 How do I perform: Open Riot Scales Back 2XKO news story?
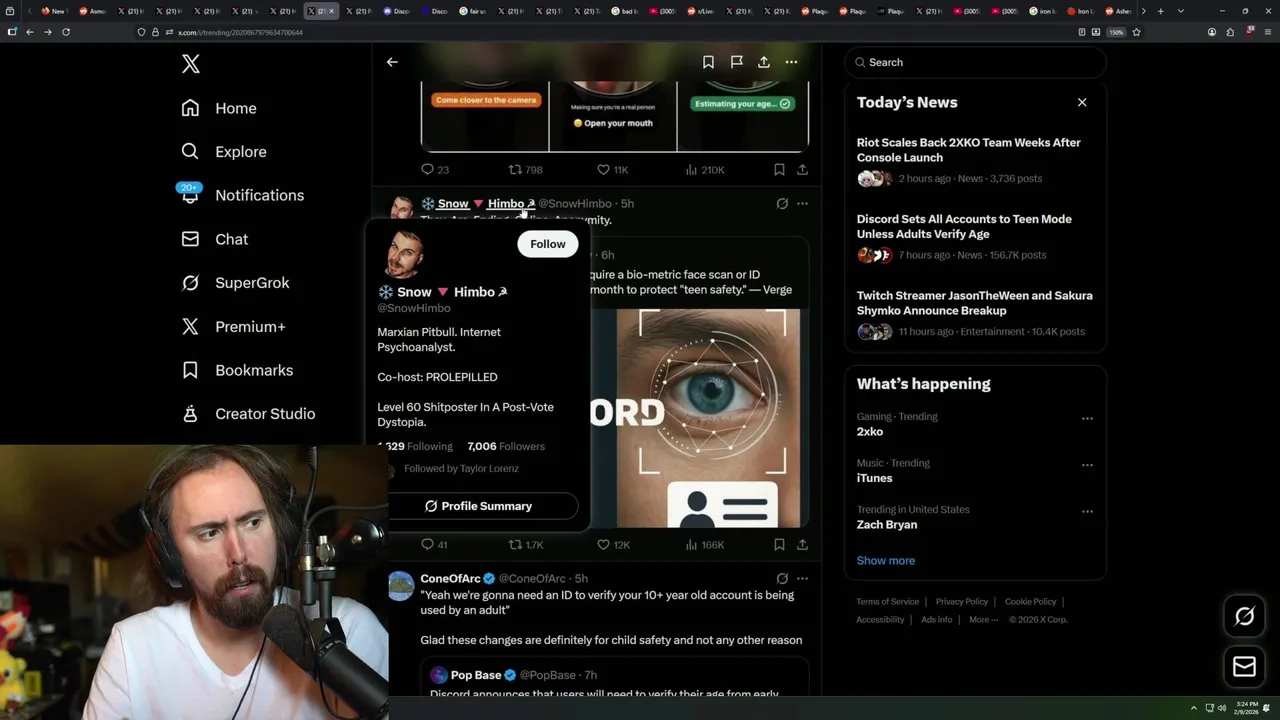pyautogui.click(x=975, y=160)
